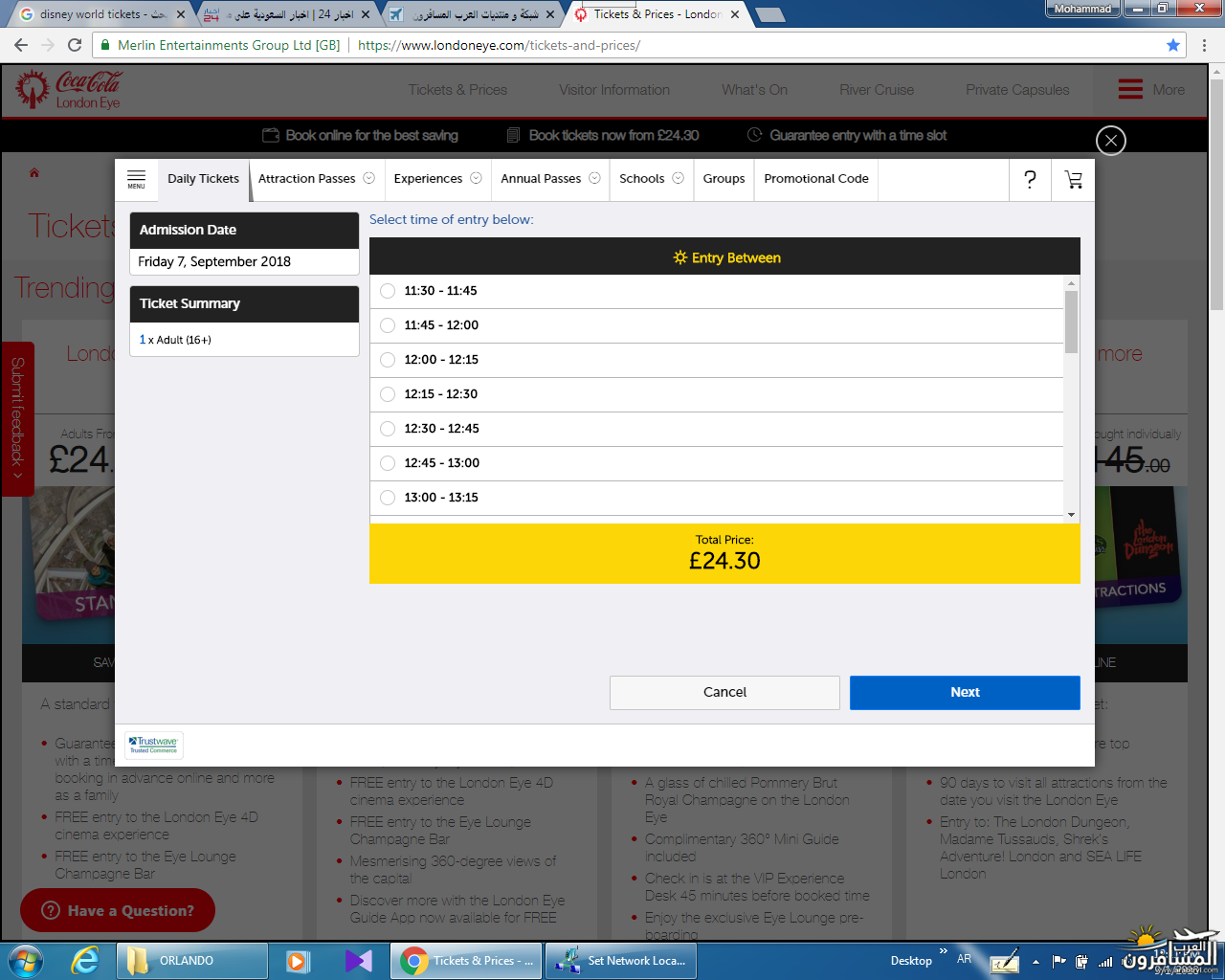Open the Promotional Code tab
The height and width of the screenshot is (980, 1225).
pyautogui.click(x=816, y=179)
